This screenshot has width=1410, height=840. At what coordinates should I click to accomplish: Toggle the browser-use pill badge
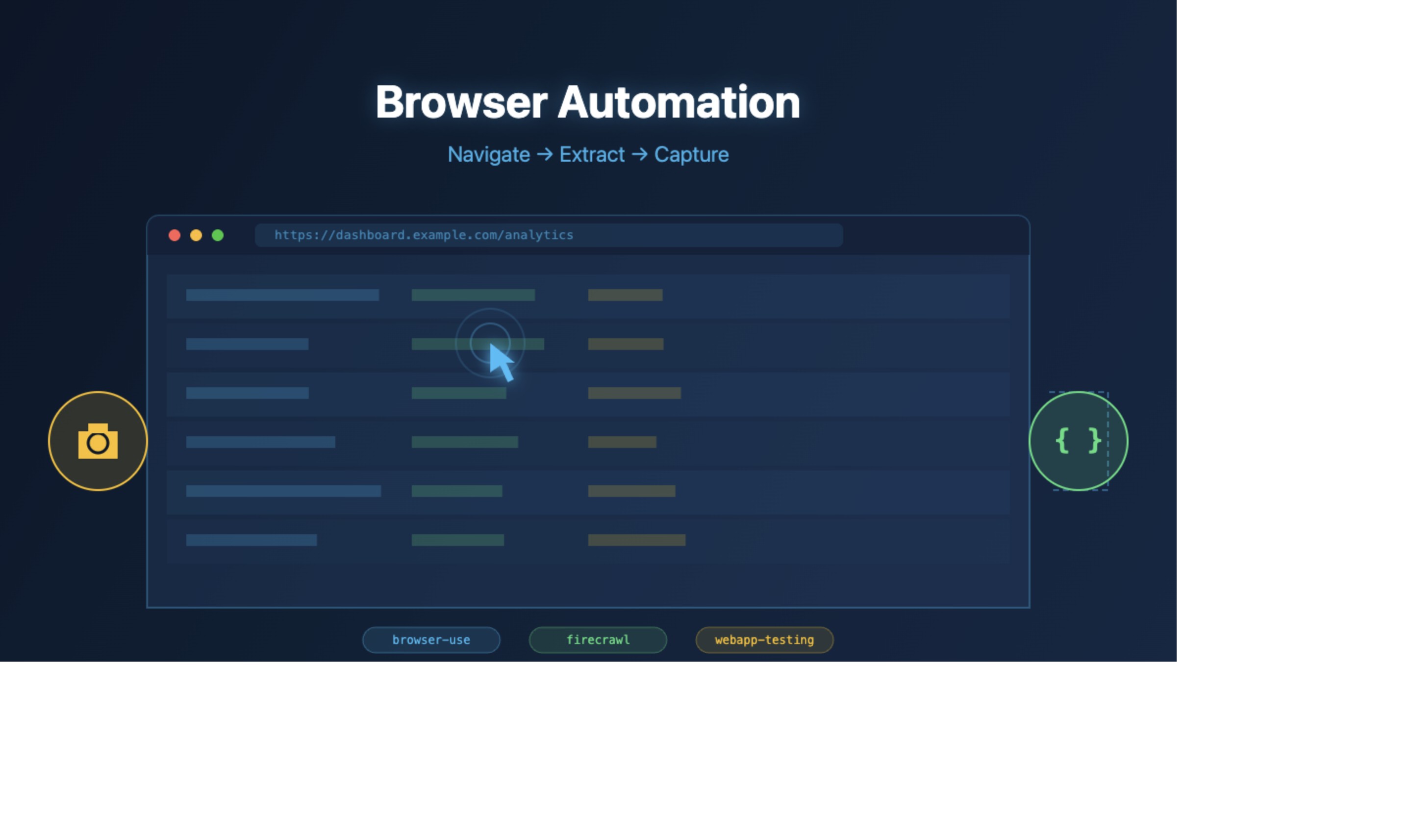430,640
